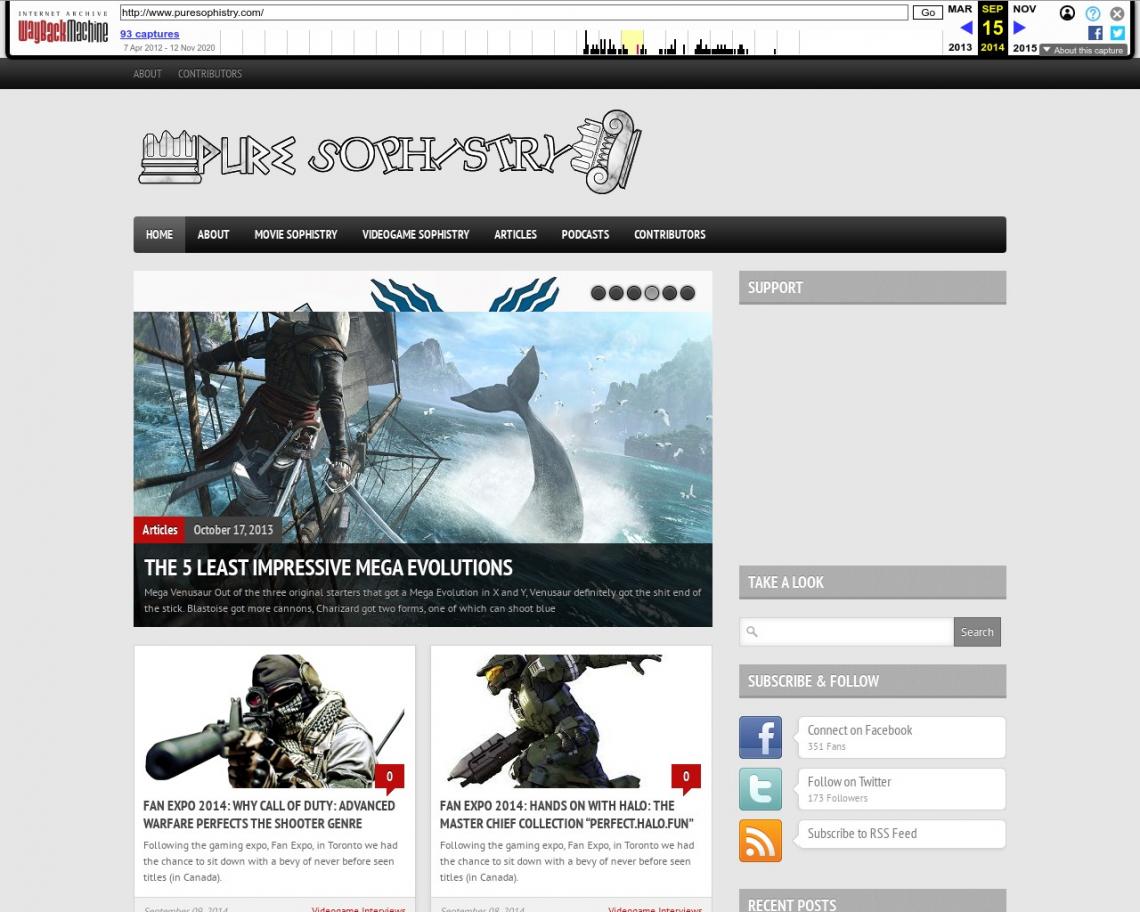Jump to NOV 2015 capture
1140x912 pixels.
point(1024,28)
